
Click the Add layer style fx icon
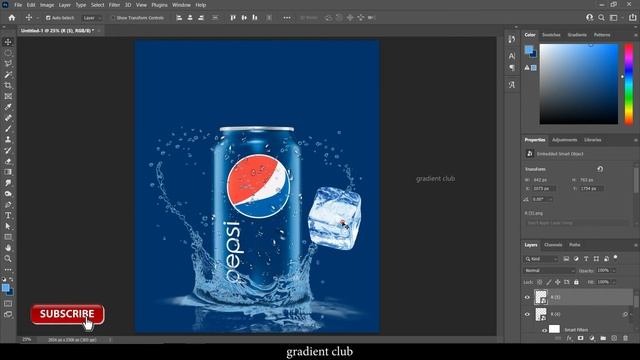pyautogui.click(x=569, y=338)
